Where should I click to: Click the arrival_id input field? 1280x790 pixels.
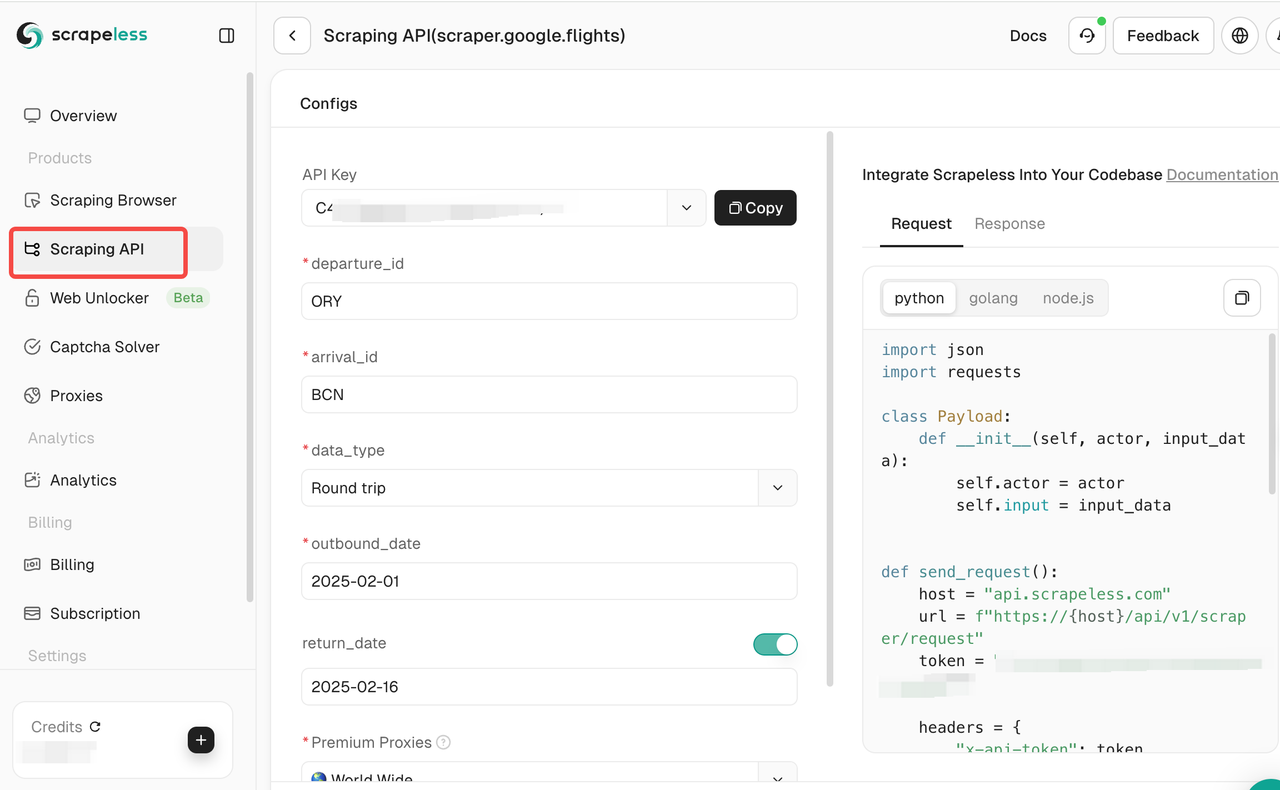pyautogui.click(x=549, y=395)
